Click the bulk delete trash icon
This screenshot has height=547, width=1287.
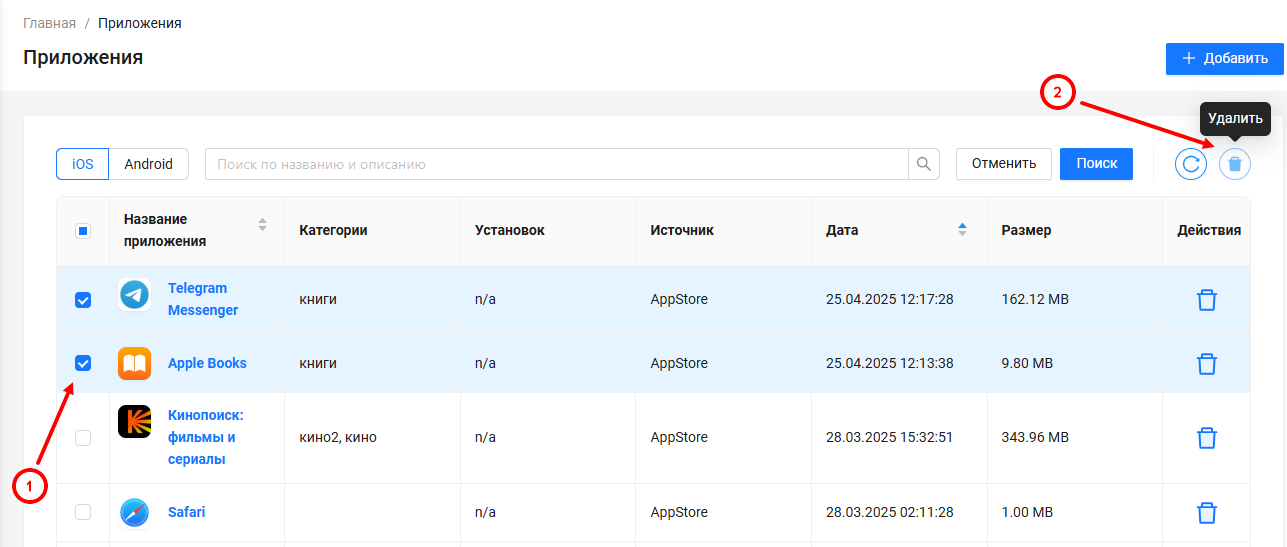pyautogui.click(x=1235, y=164)
